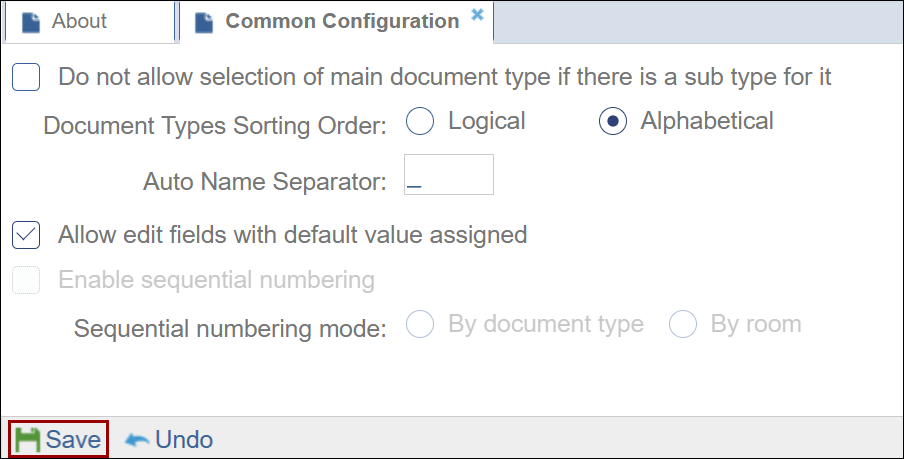Select the By document type radio button
Viewport: 904px width, 459px height.
coord(420,325)
